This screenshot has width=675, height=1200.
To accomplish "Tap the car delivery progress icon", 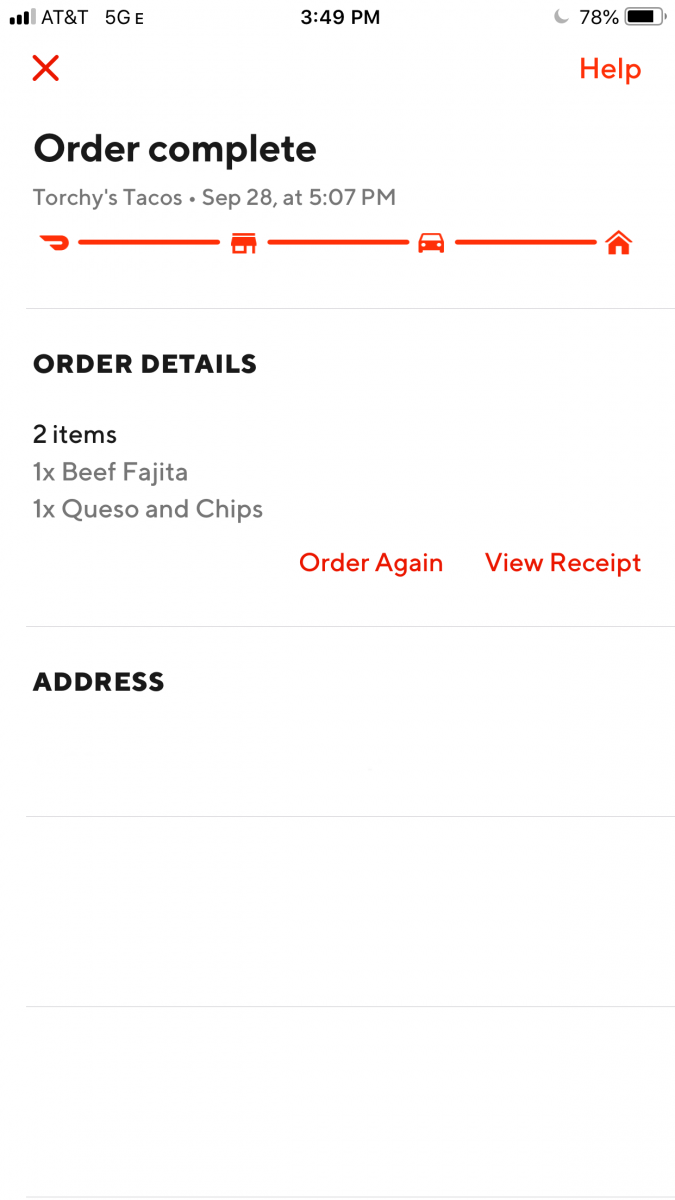I will 431,243.
